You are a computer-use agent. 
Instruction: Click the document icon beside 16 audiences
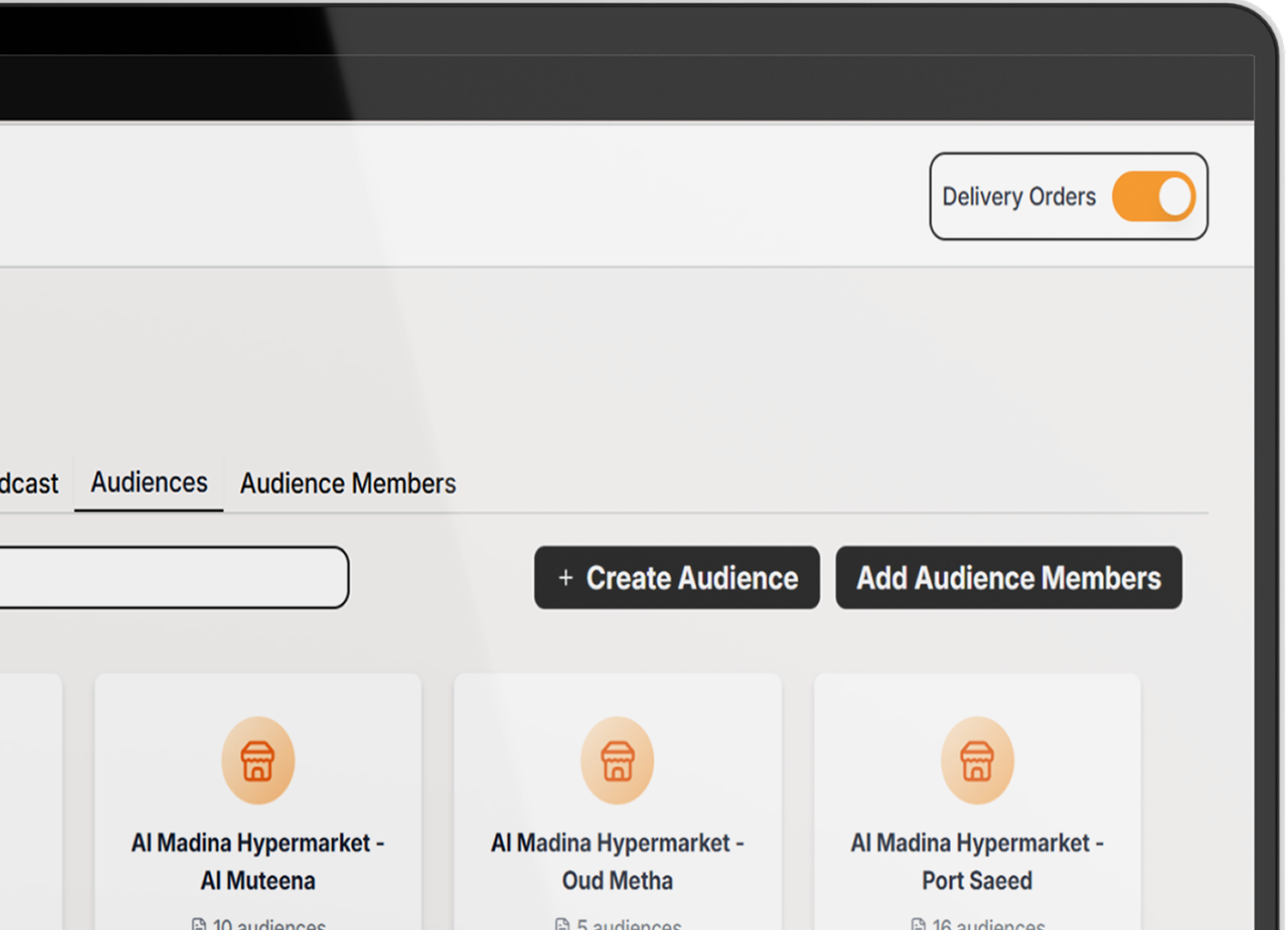pyautogui.click(x=918, y=924)
